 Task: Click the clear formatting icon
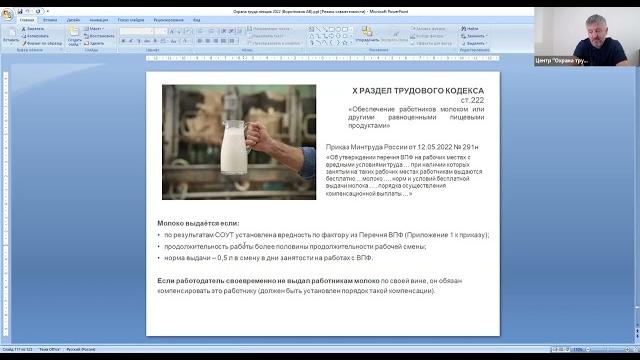(x=189, y=31)
